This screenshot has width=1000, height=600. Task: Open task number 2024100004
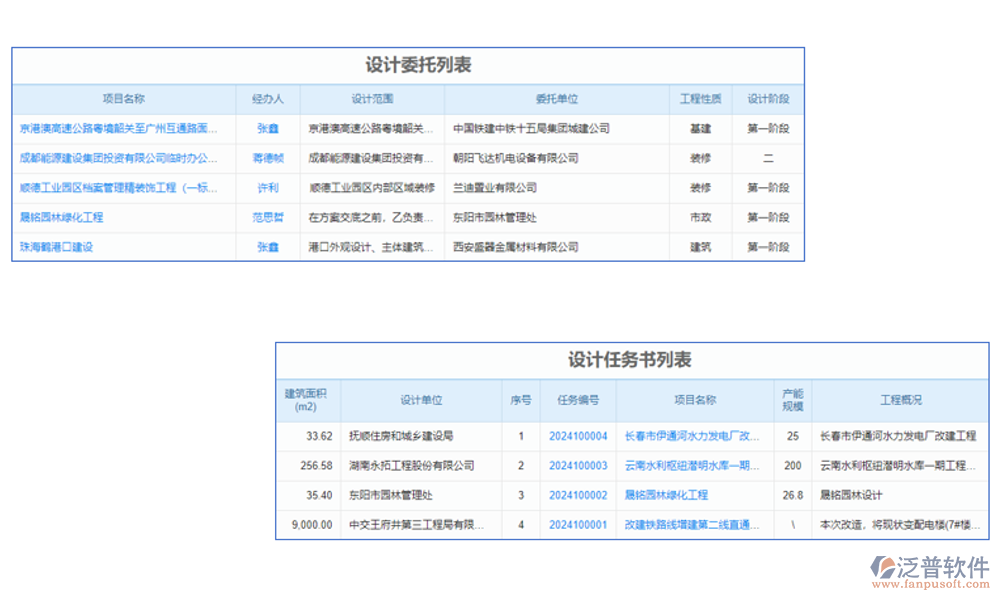pyautogui.click(x=578, y=436)
